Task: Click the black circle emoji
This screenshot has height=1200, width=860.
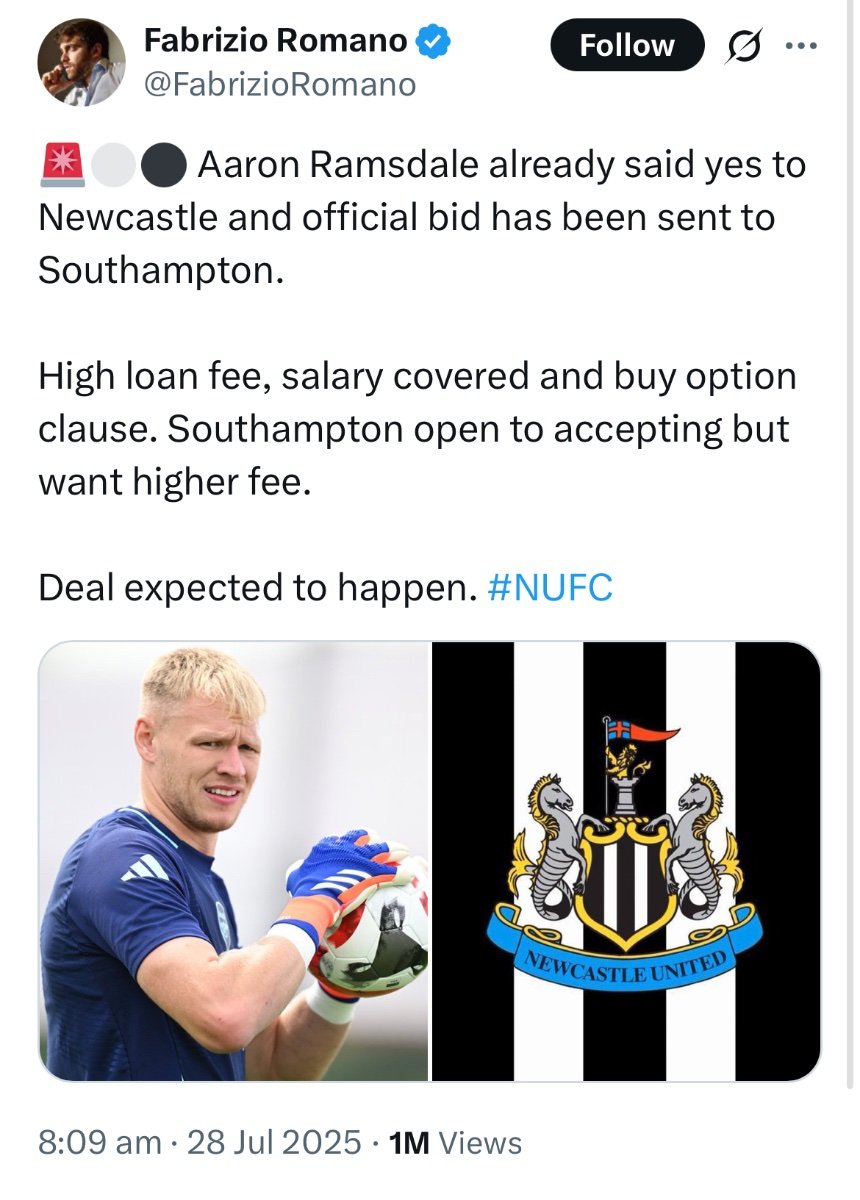Action: pyautogui.click(x=163, y=166)
